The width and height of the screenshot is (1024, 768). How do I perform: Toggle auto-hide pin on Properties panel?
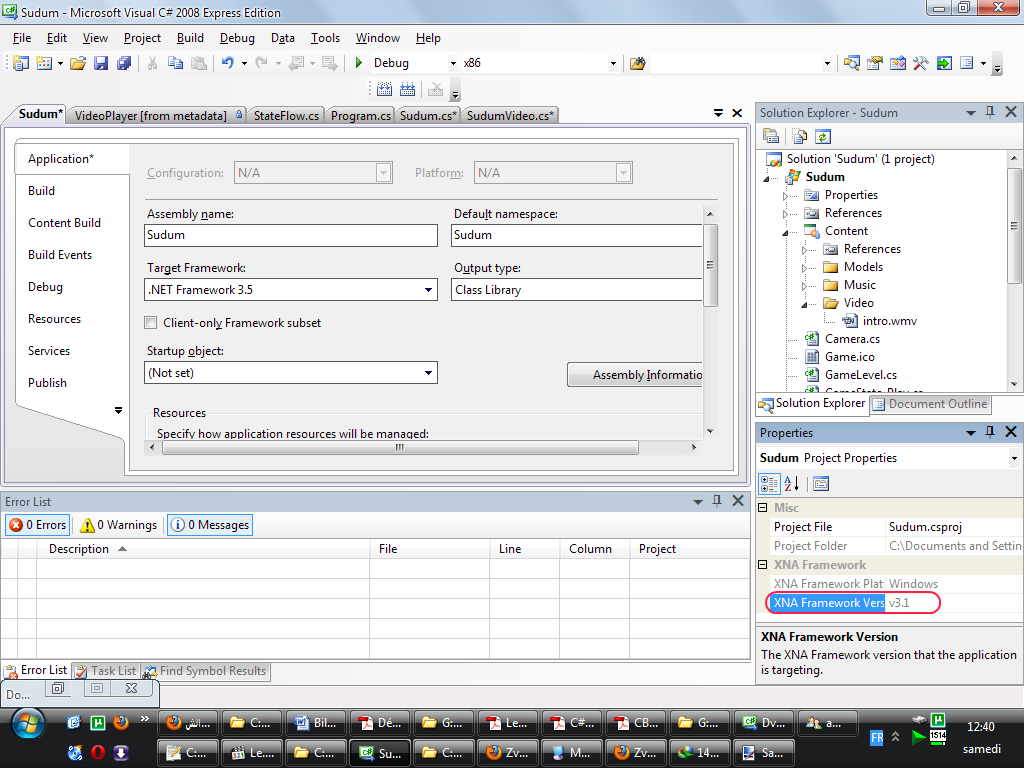(990, 432)
